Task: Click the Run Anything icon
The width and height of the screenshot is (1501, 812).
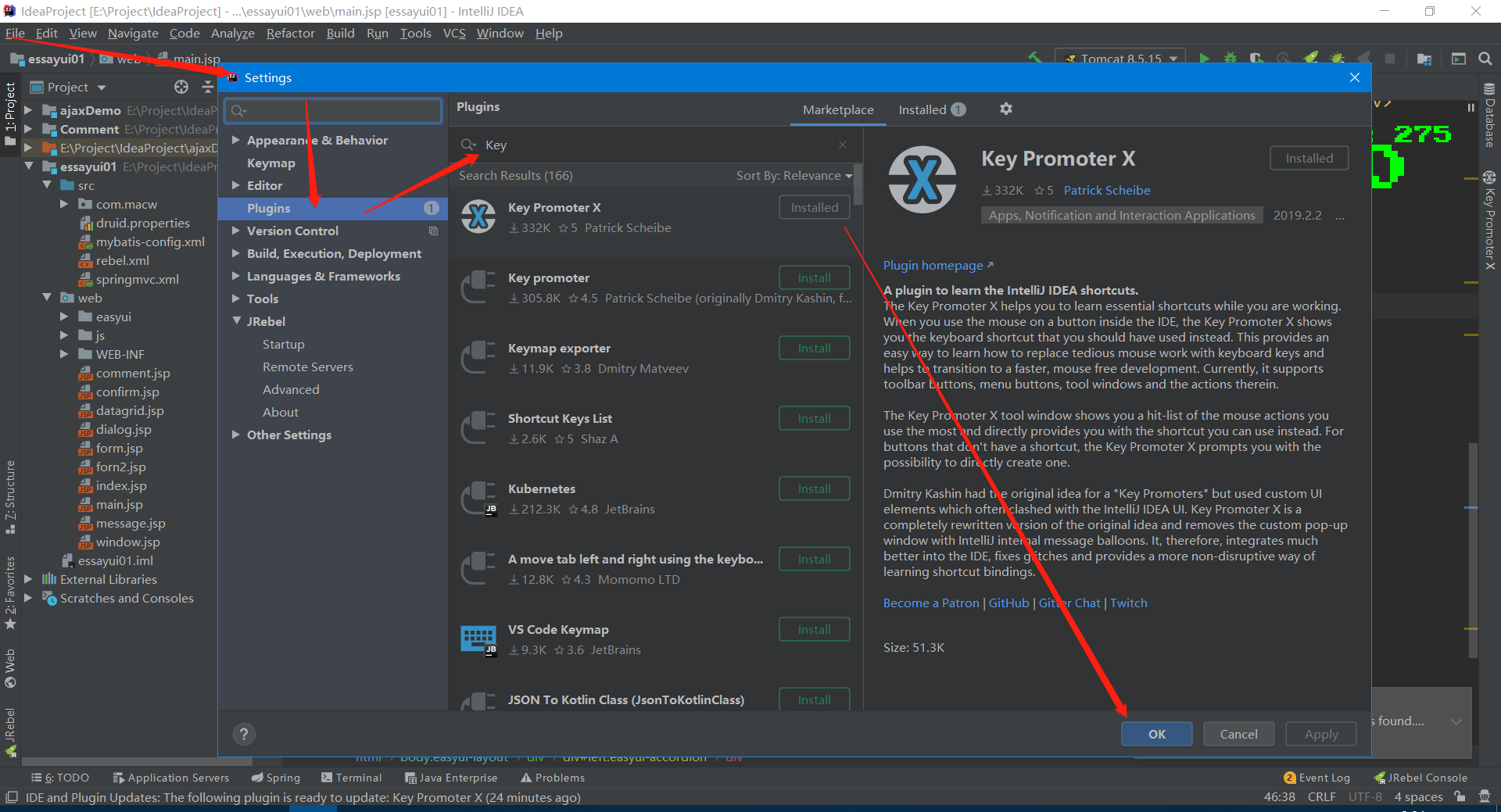Action: point(1459,59)
